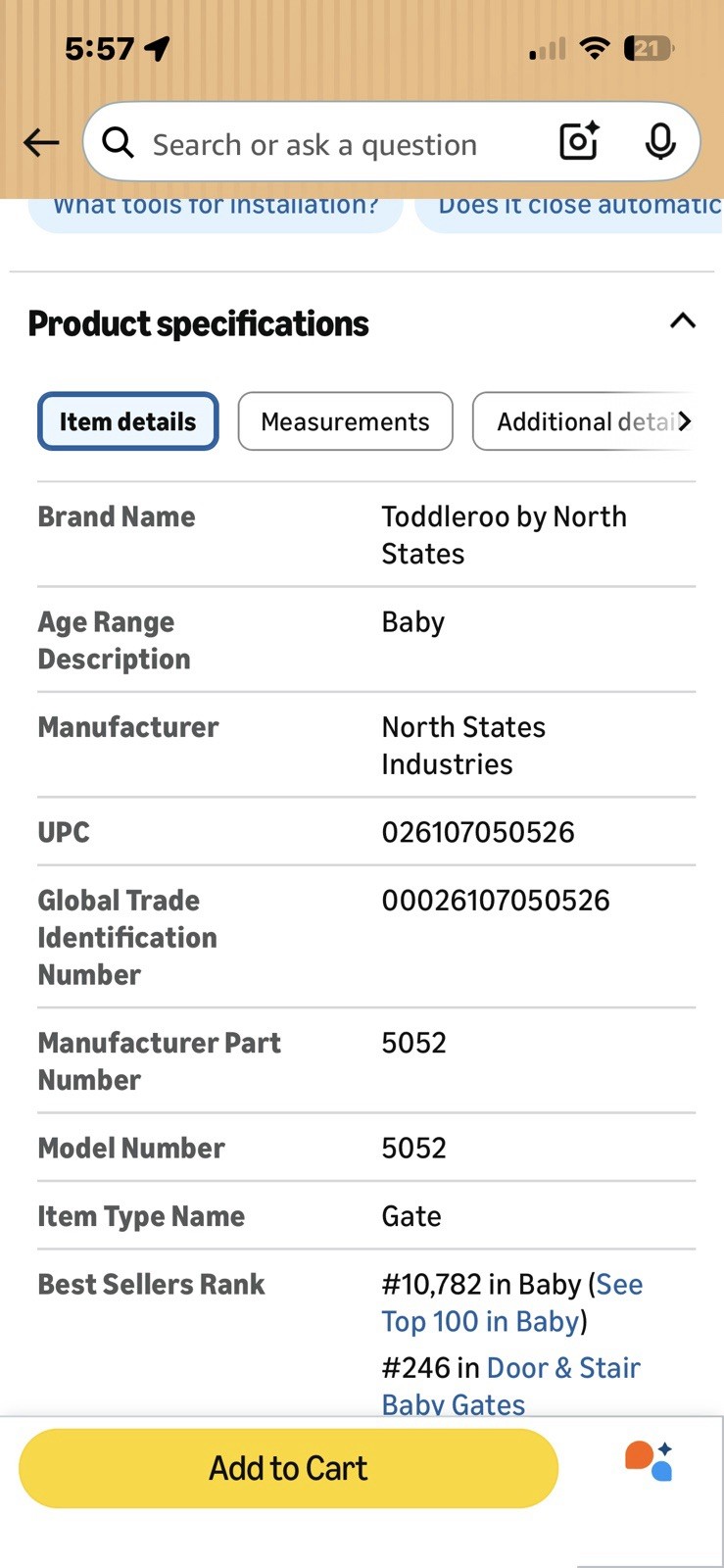The image size is (724, 1568).
Task: Open See Top 100 in Baby link
Action: (x=512, y=1302)
